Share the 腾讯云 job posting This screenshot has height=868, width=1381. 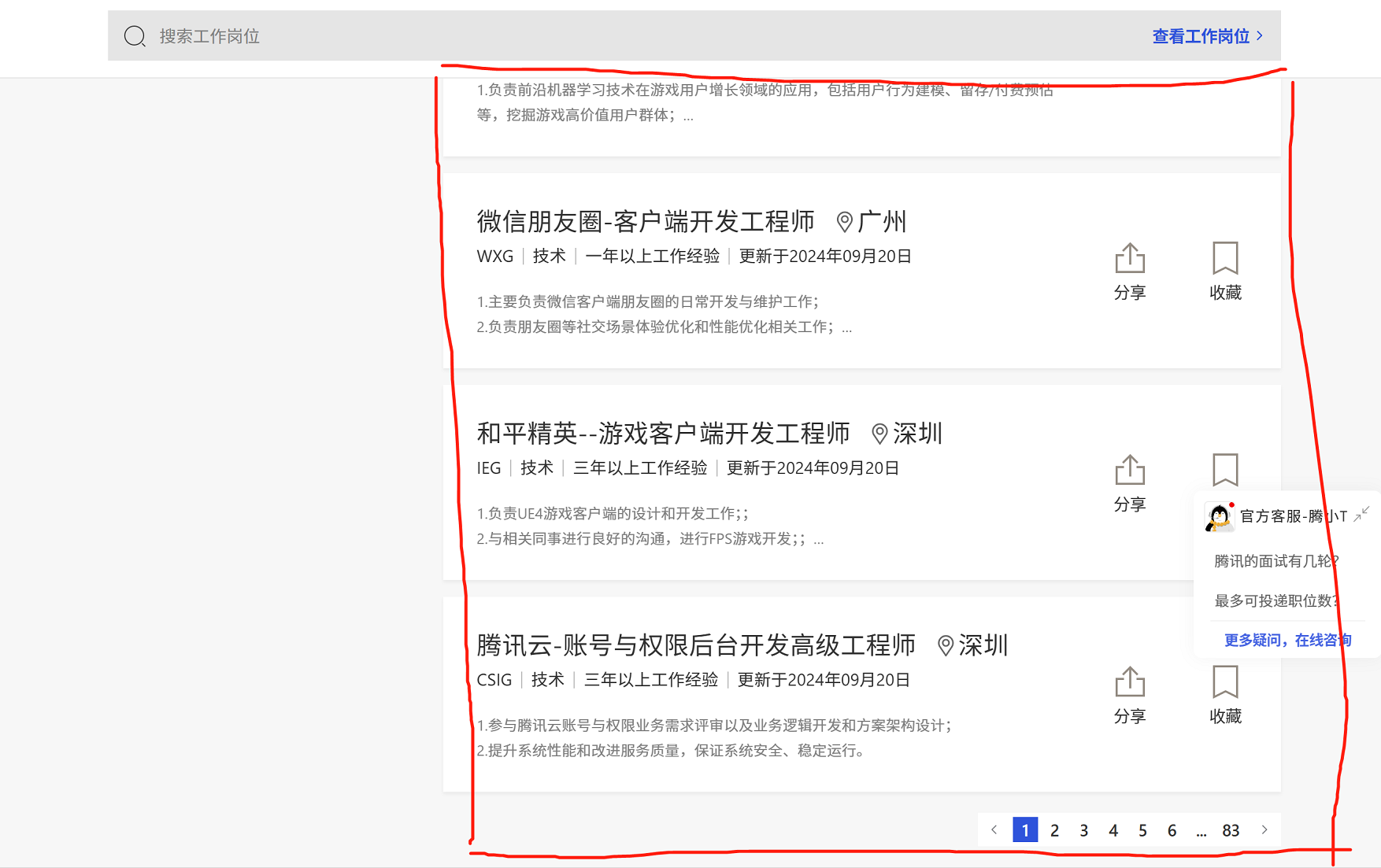pyautogui.click(x=1130, y=695)
